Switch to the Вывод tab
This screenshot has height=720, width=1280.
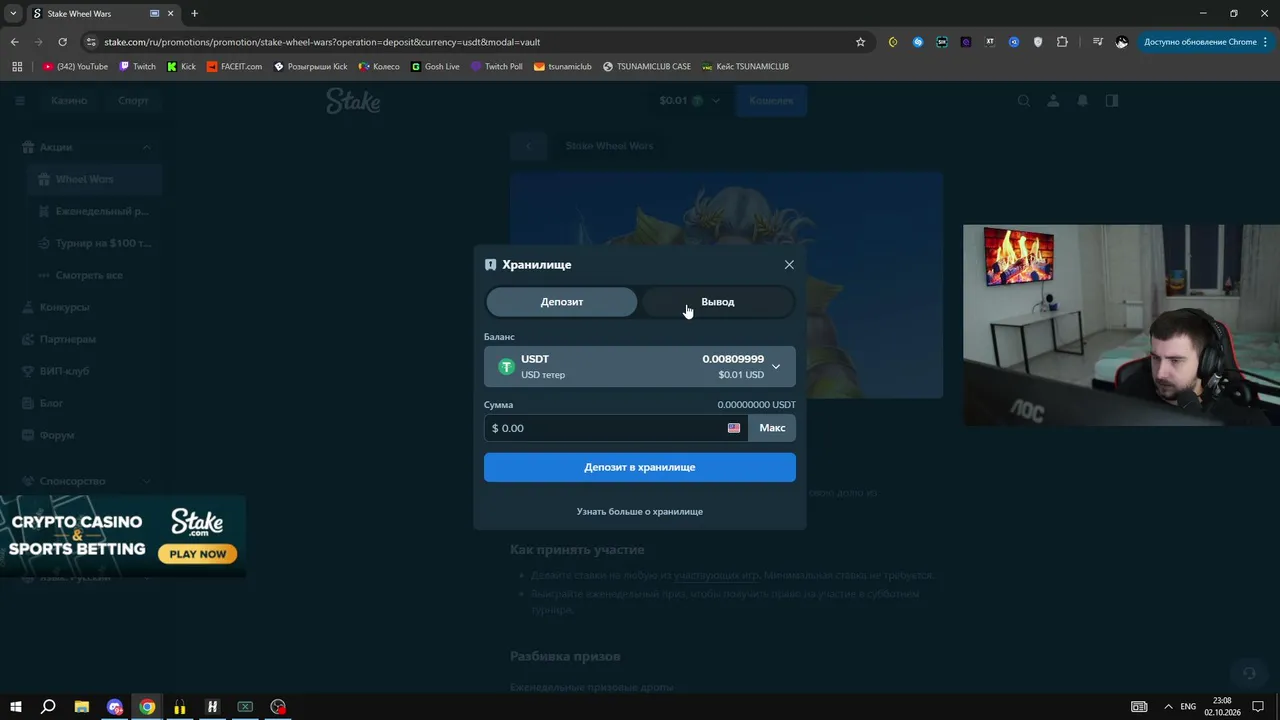[717, 302]
